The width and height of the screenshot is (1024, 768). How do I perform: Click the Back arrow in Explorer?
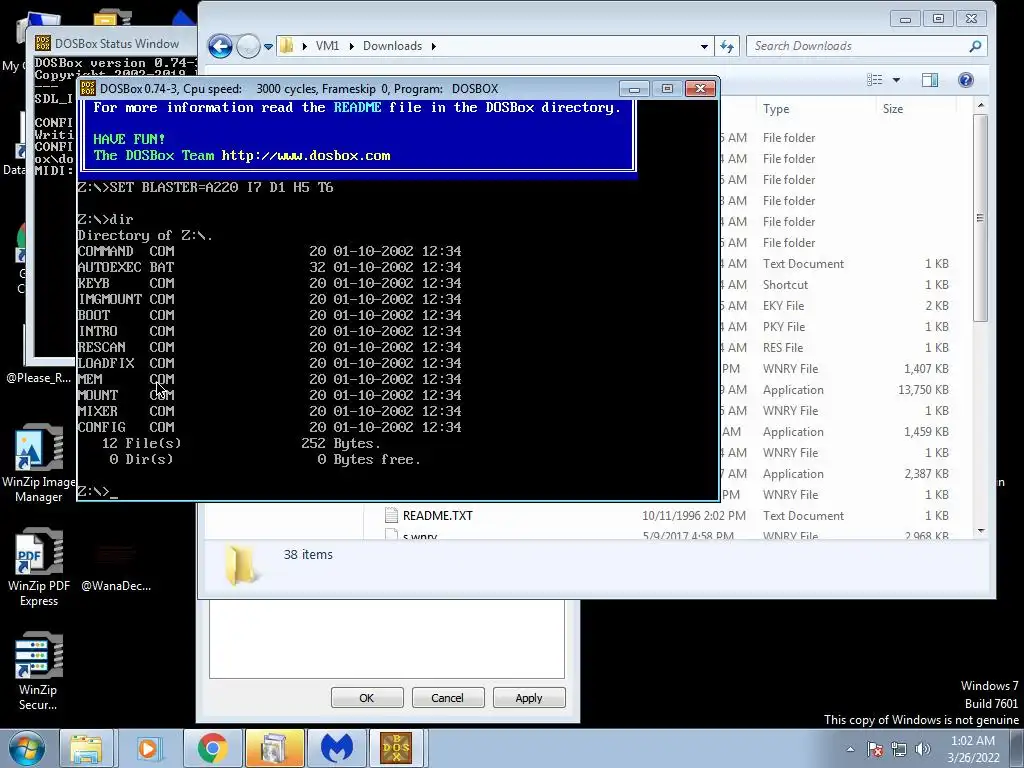(x=220, y=46)
